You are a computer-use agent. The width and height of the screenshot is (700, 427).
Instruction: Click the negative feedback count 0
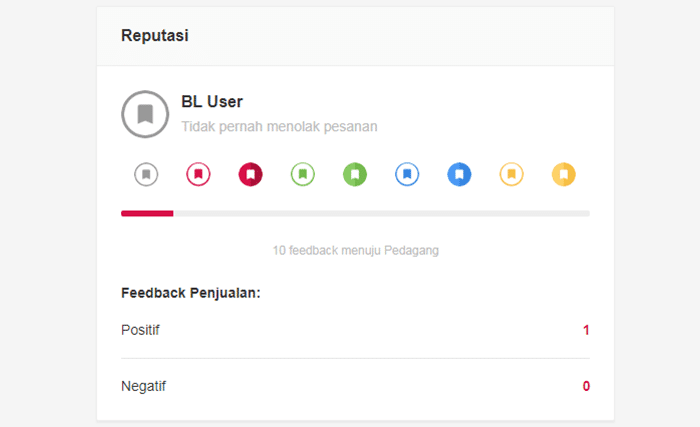click(586, 386)
